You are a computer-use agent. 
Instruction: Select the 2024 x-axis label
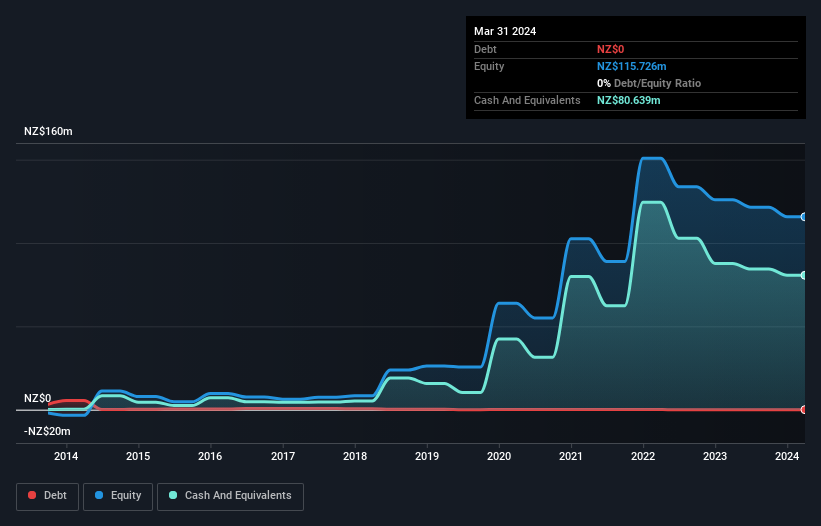pyautogui.click(x=787, y=456)
